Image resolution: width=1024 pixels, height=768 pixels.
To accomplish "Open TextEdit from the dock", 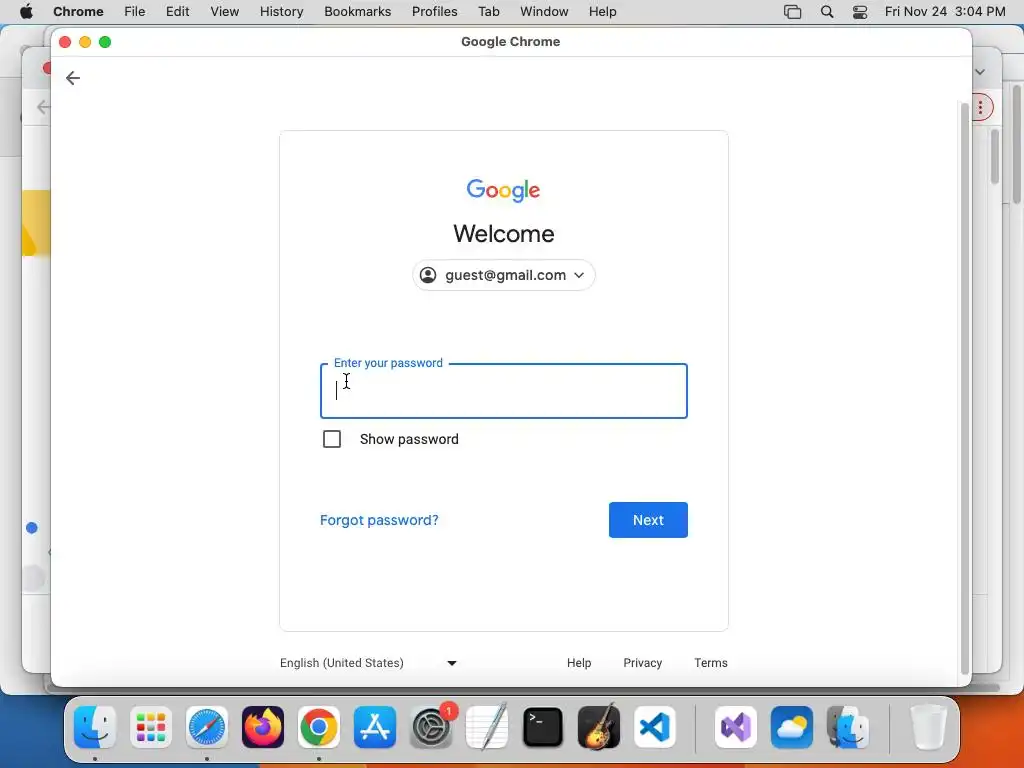I will click(487, 727).
